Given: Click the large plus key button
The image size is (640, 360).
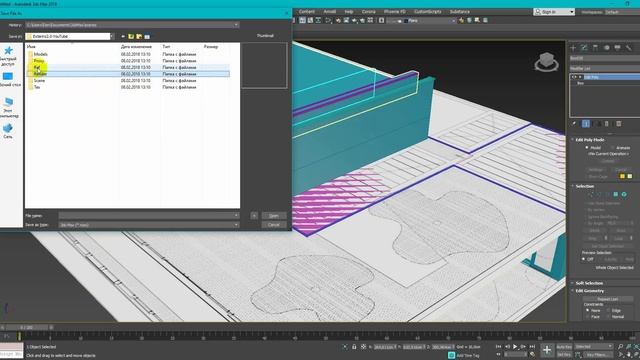Looking at the screenshot, I should point(547,350).
